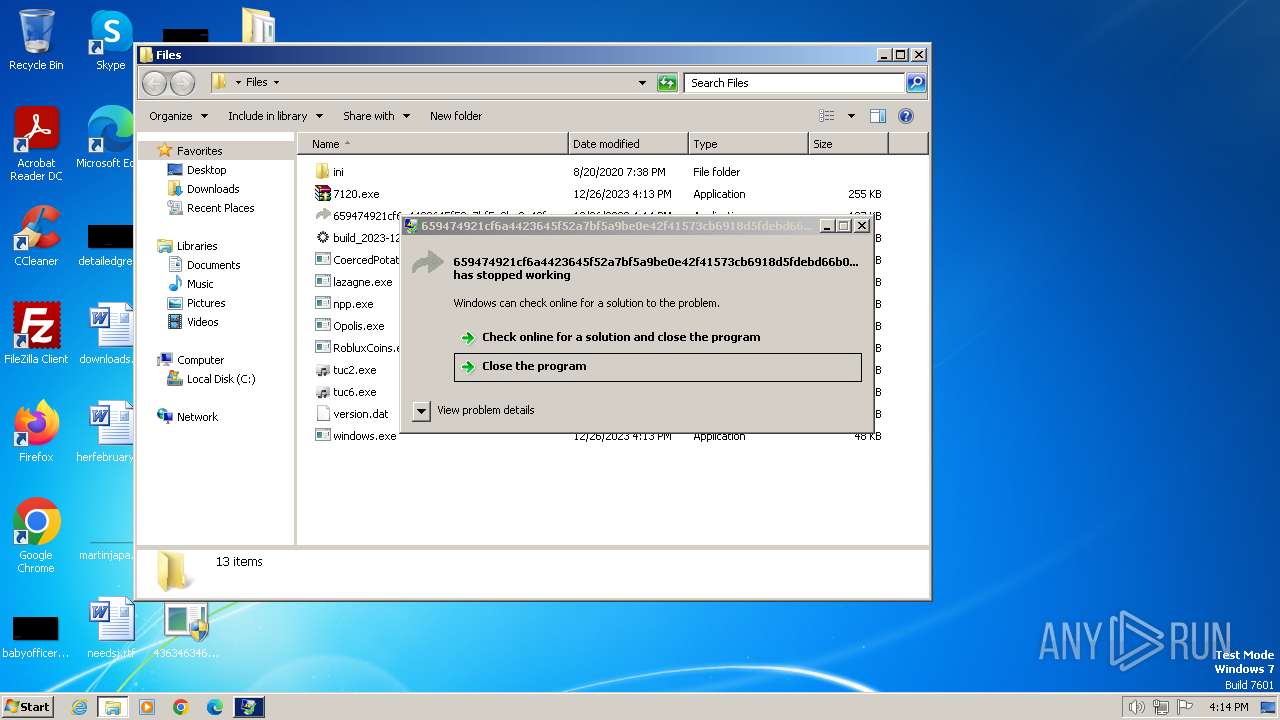Click the Explorer Forward navigation button
The width and height of the screenshot is (1280, 720).
point(182,83)
